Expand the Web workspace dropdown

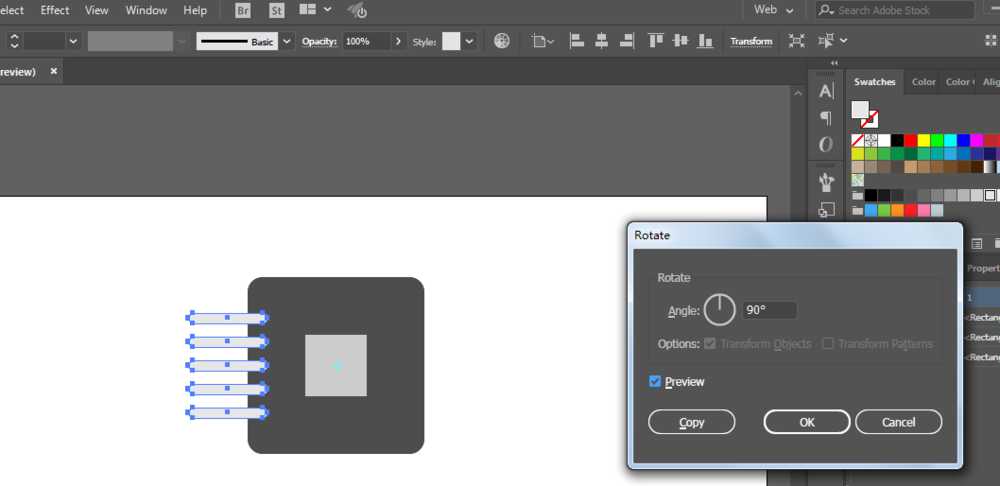coord(774,10)
